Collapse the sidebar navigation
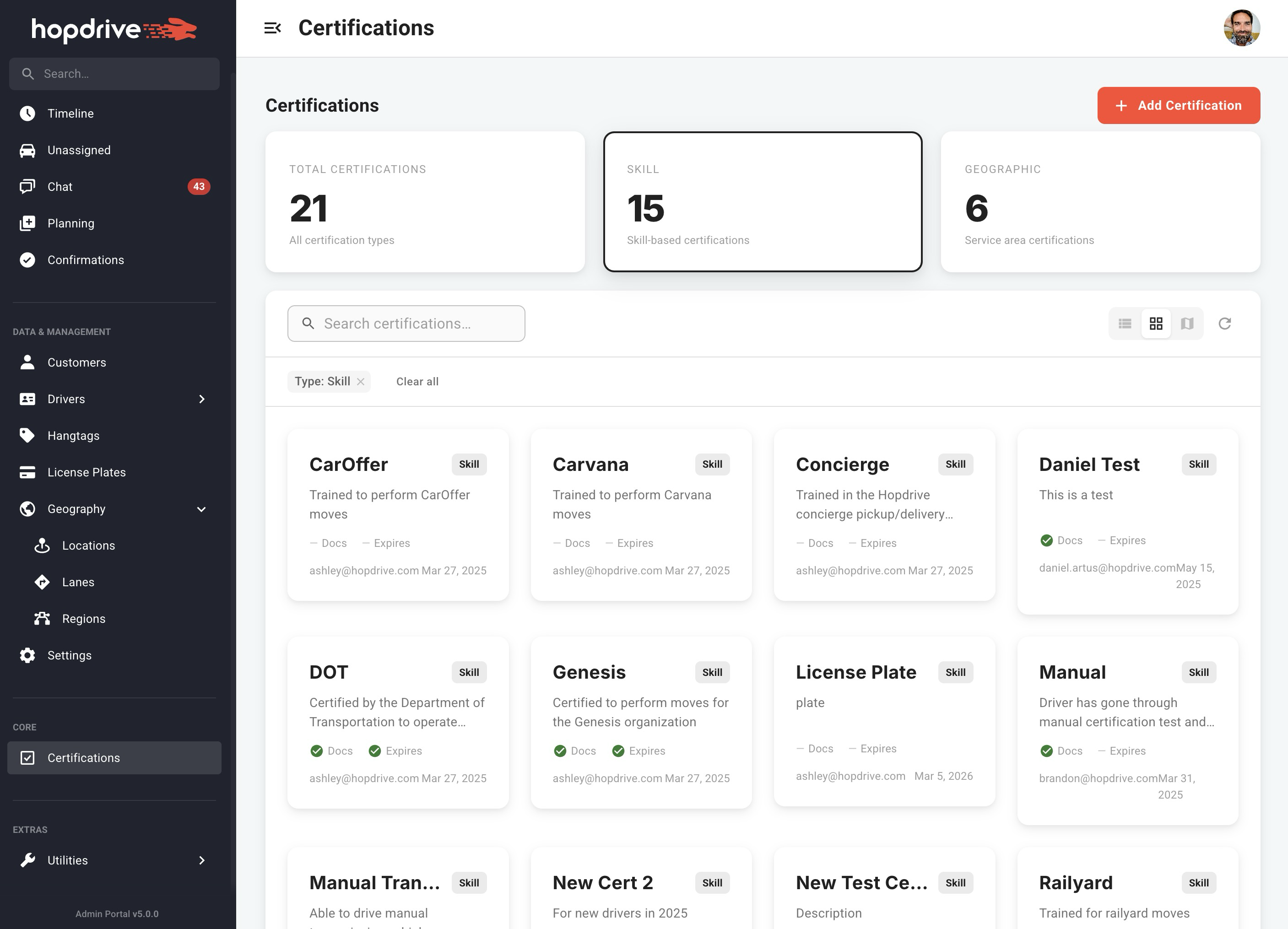1288x929 pixels. 274,27
